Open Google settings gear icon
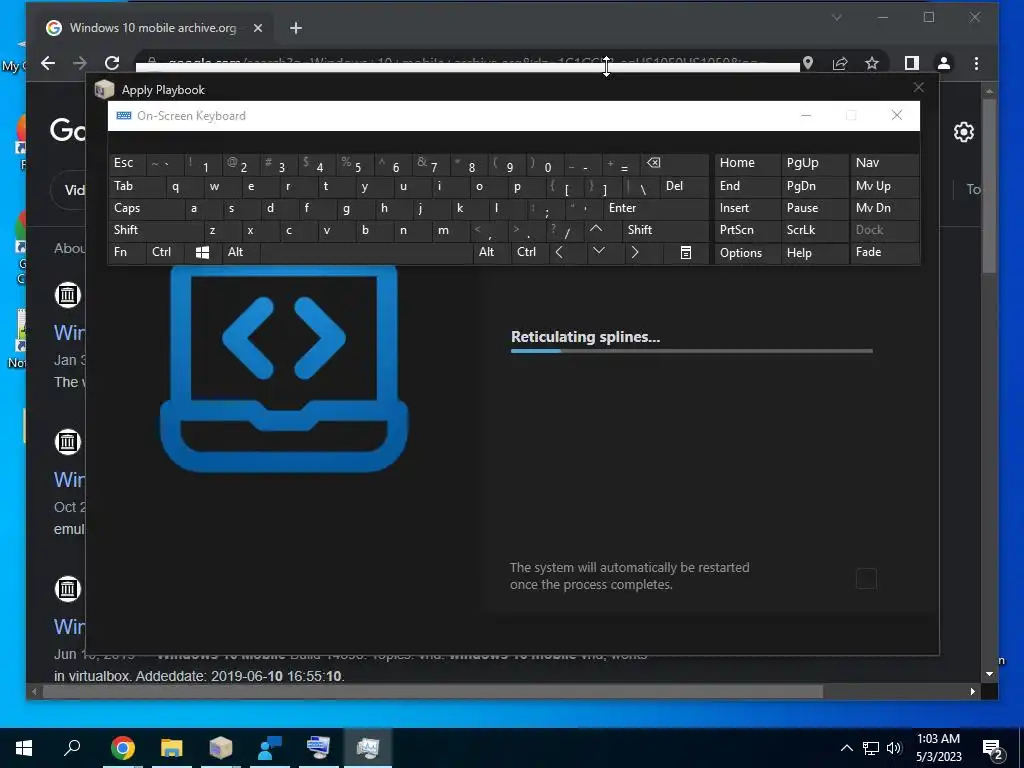The width and height of the screenshot is (1024, 768). (x=964, y=132)
